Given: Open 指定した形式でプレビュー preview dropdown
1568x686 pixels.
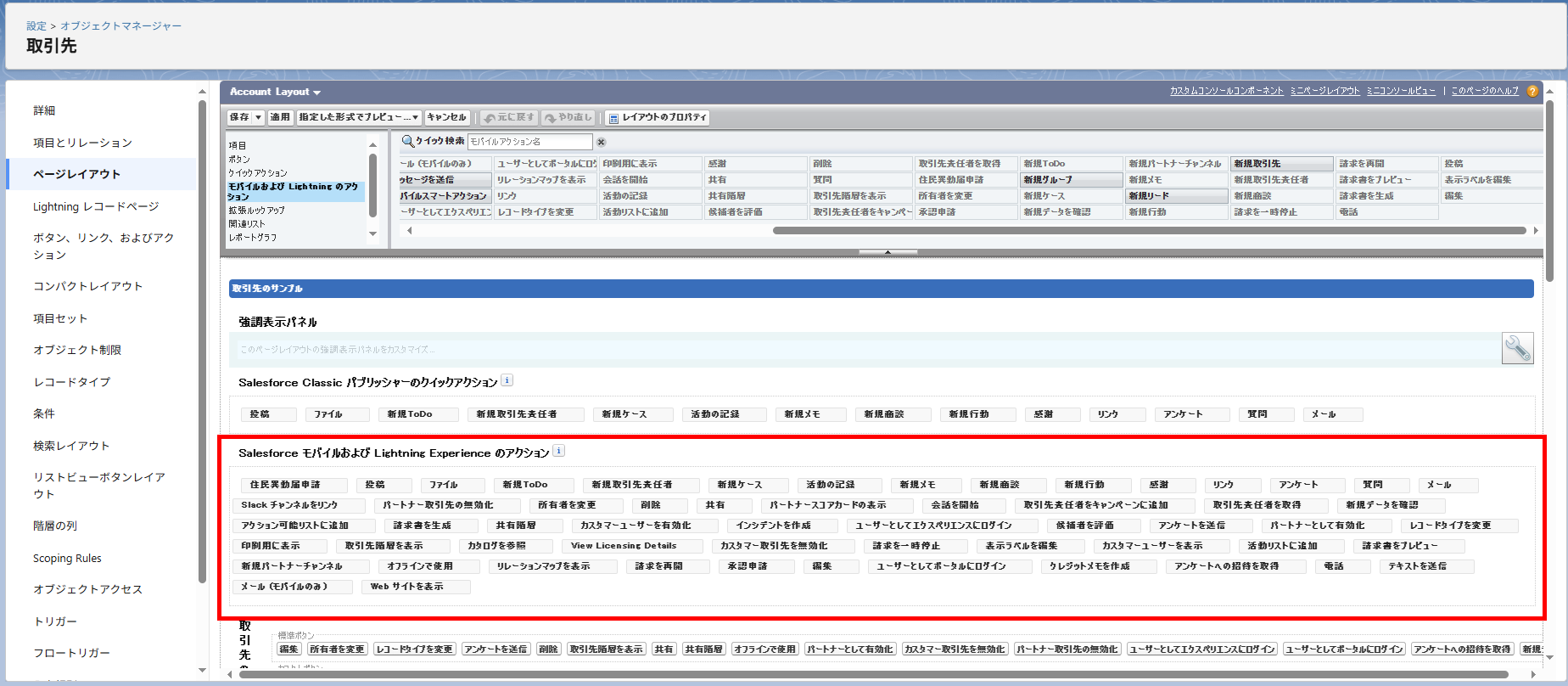Looking at the screenshot, I should click(359, 117).
